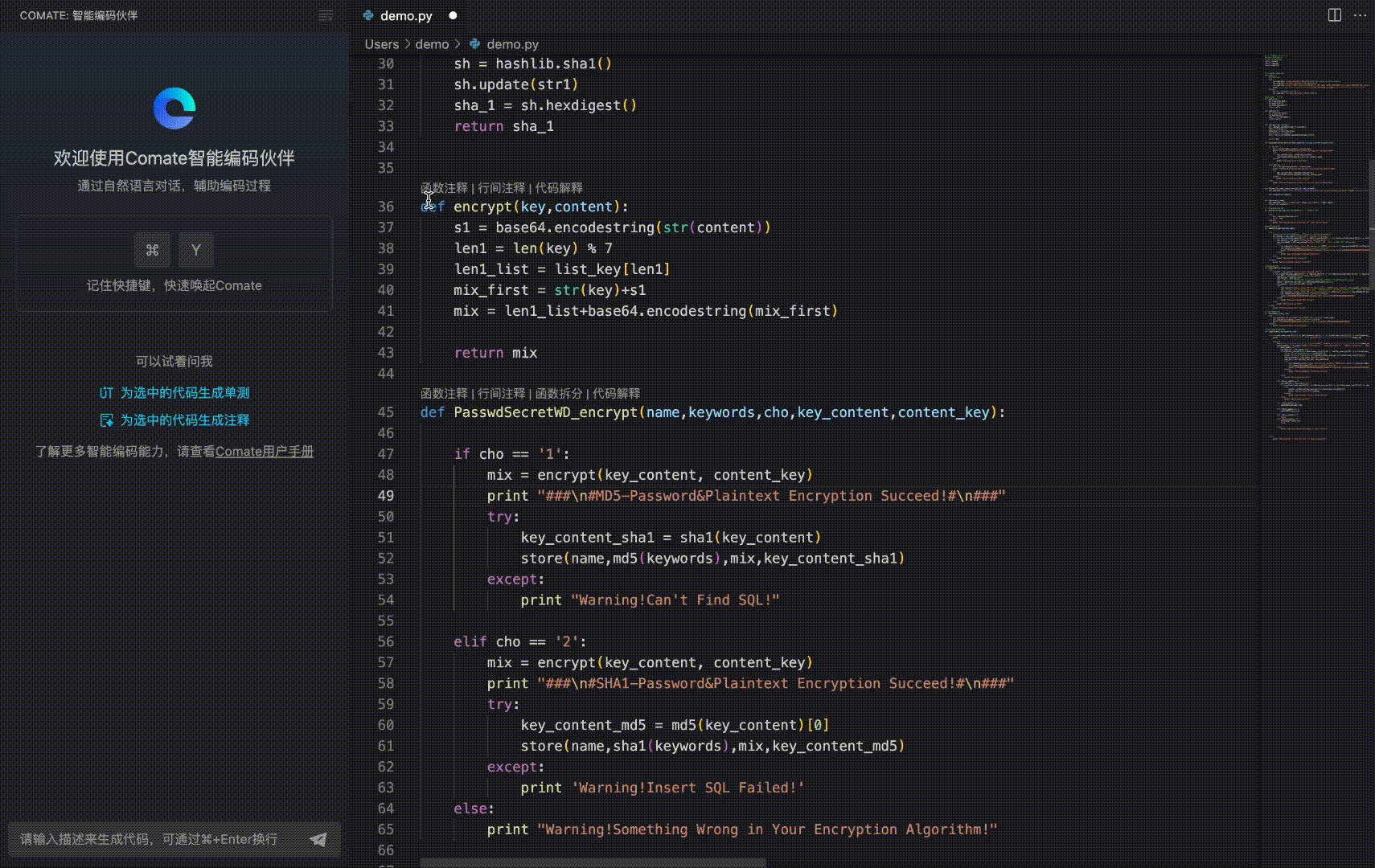Click line number 56 in the gutter
Viewport: 1375px width, 868px height.
point(386,642)
